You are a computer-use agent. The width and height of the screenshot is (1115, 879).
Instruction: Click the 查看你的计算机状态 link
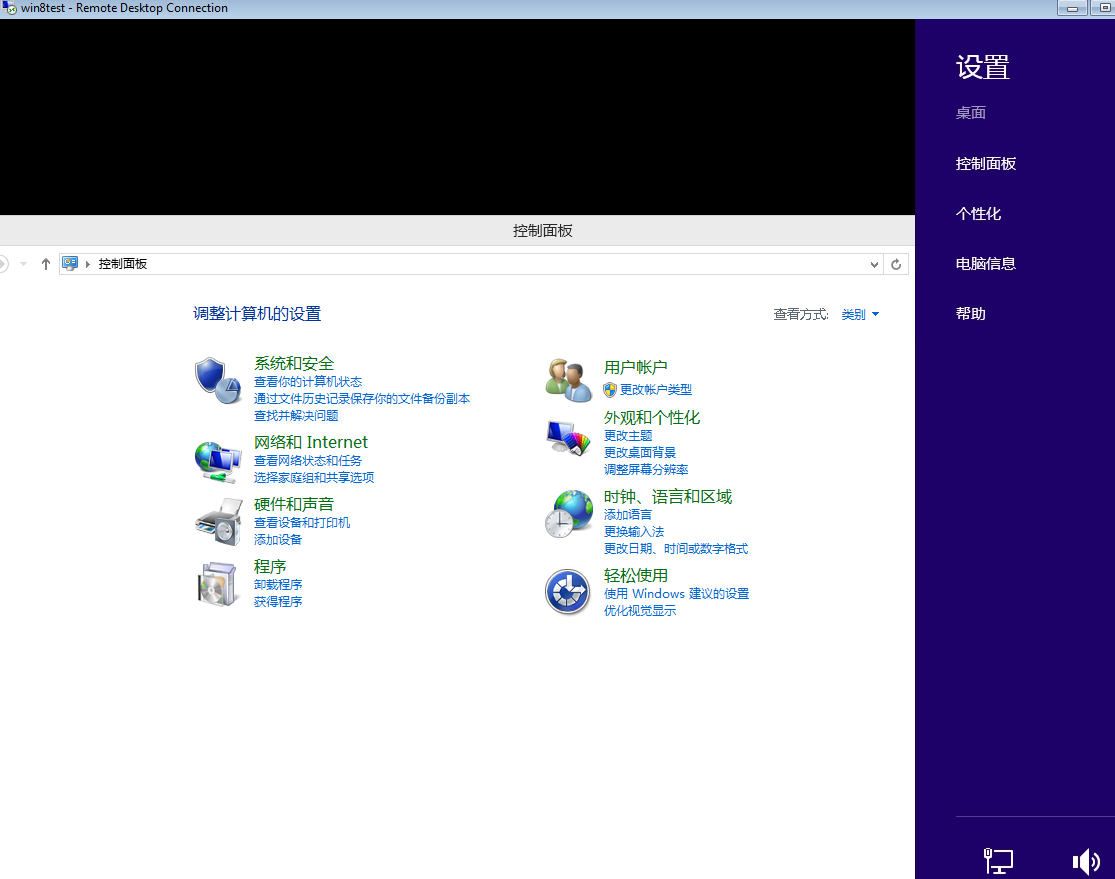[x=308, y=382]
